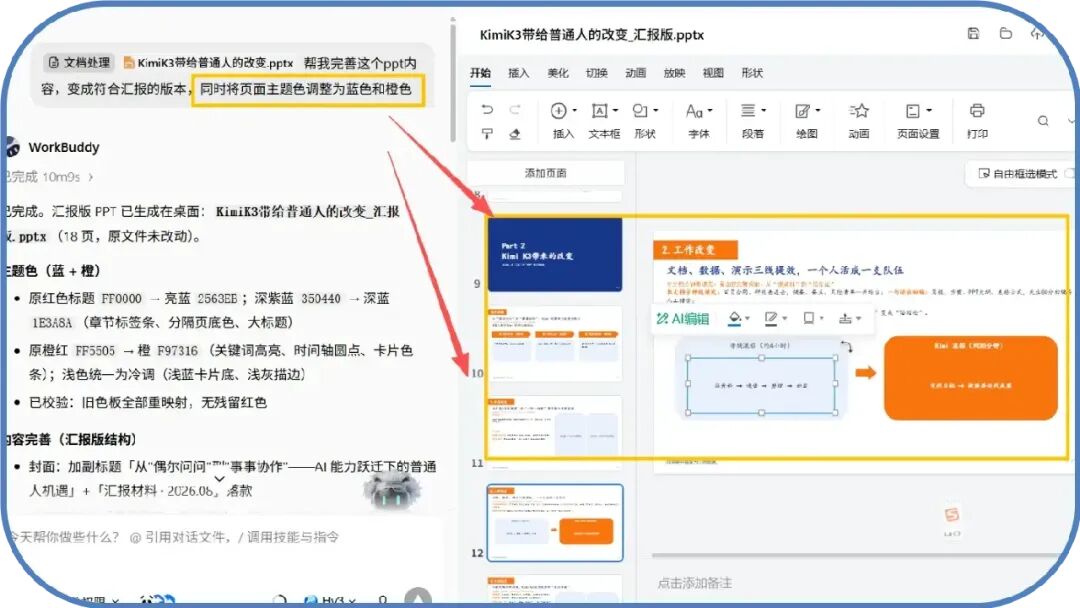Open the 文本框 dropdown arrow
Image resolution: width=1080 pixels, height=608 pixels.
(x=615, y=110)
